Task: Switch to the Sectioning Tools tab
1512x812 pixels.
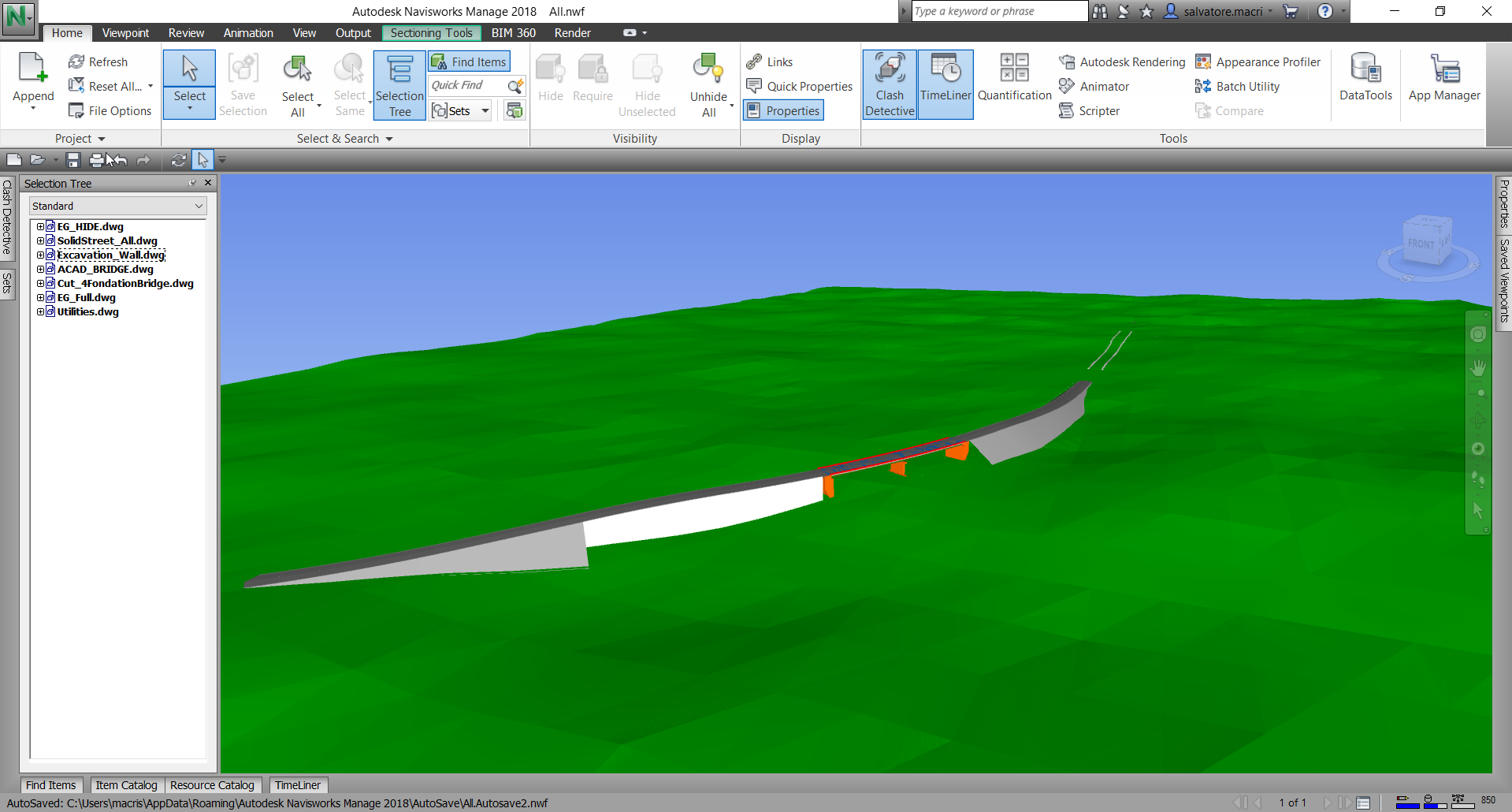Action: 431,32
